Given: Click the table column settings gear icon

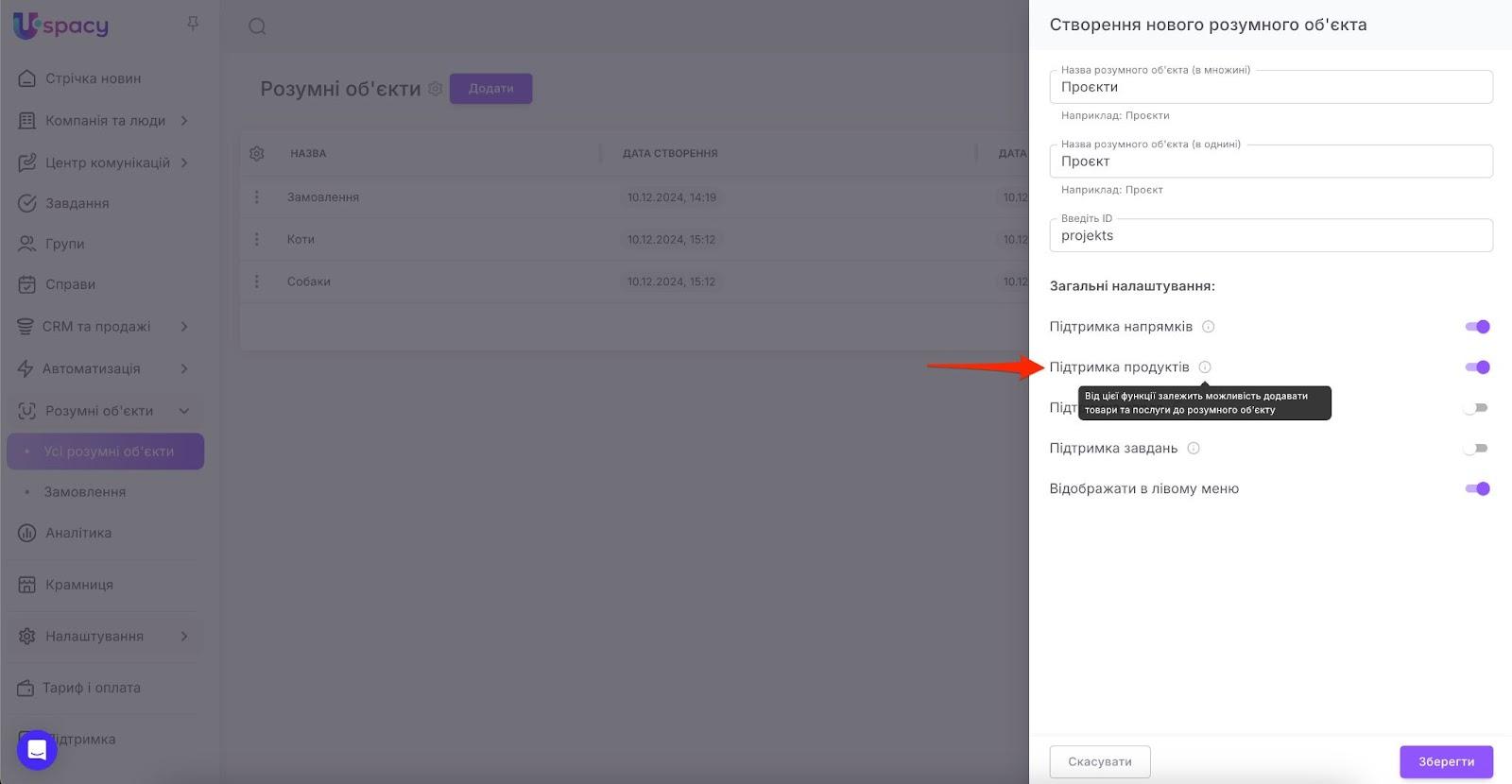Looking at the screenshot, I should (257, 153).
